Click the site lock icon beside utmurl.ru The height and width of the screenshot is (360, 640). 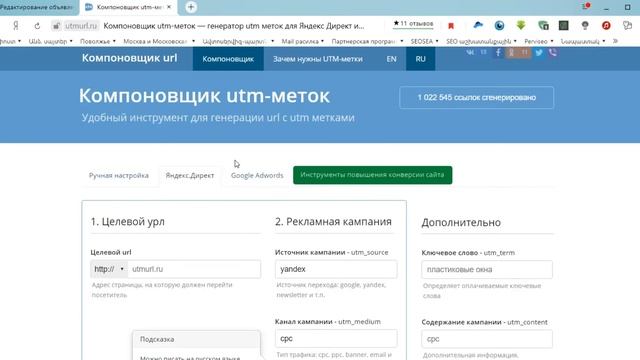click(56, 26)
